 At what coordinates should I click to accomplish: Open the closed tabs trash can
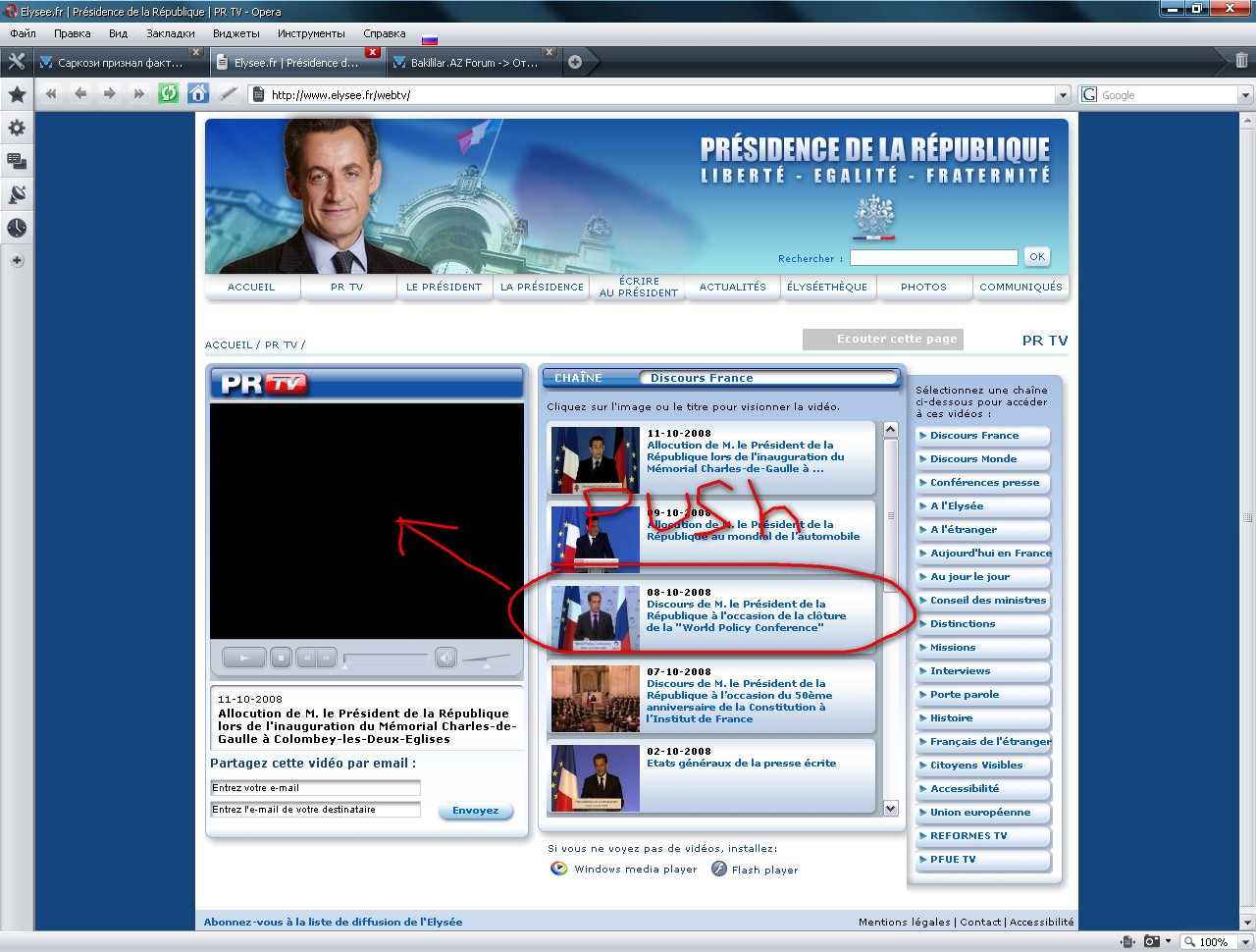(x=1241, y=61)
